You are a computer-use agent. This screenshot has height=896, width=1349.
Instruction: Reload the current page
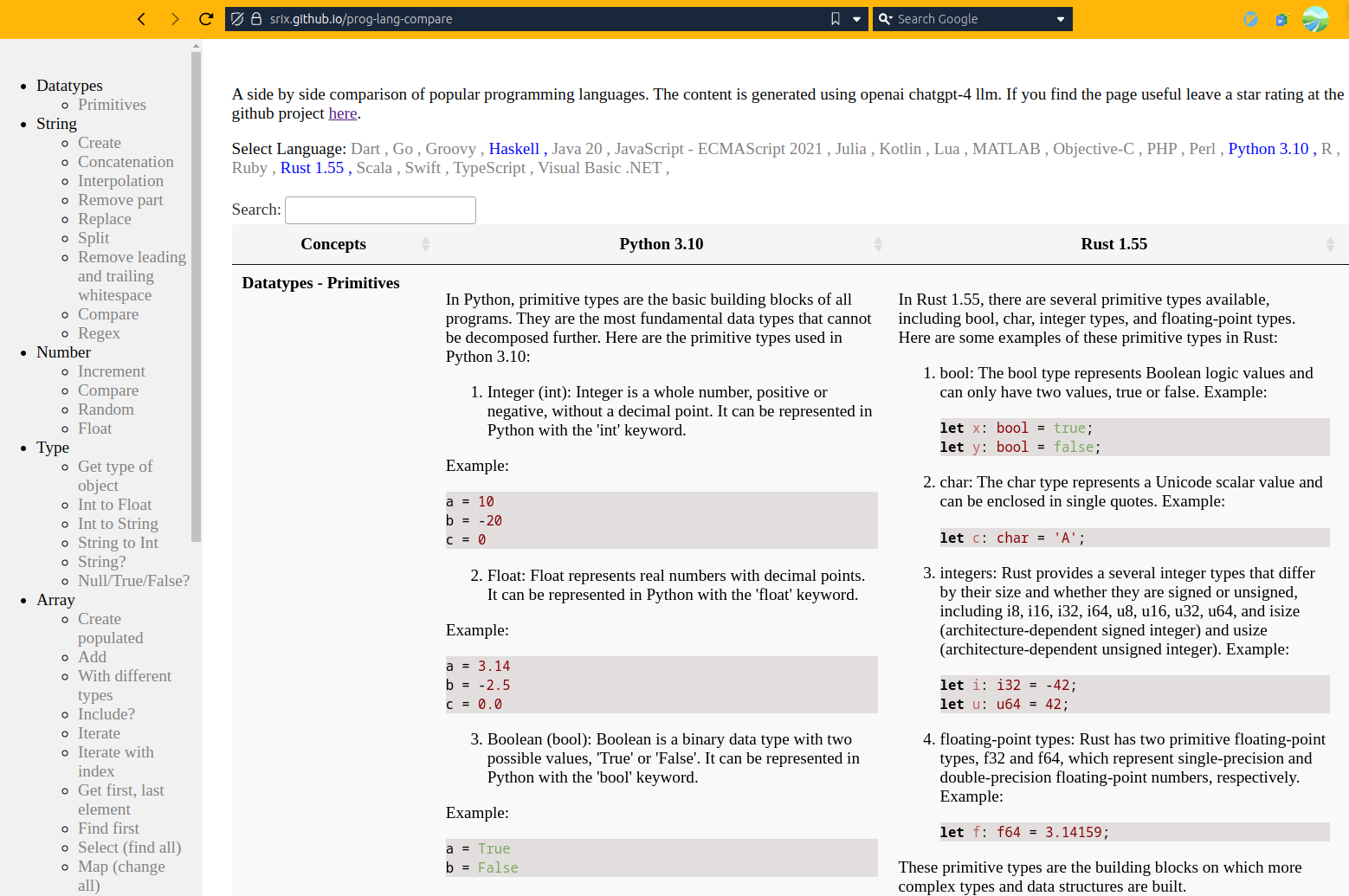[206, 19]
